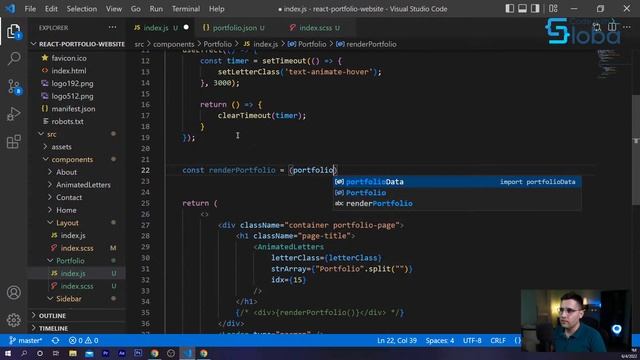
Task: Open the View menu
Action: (114, 9)
